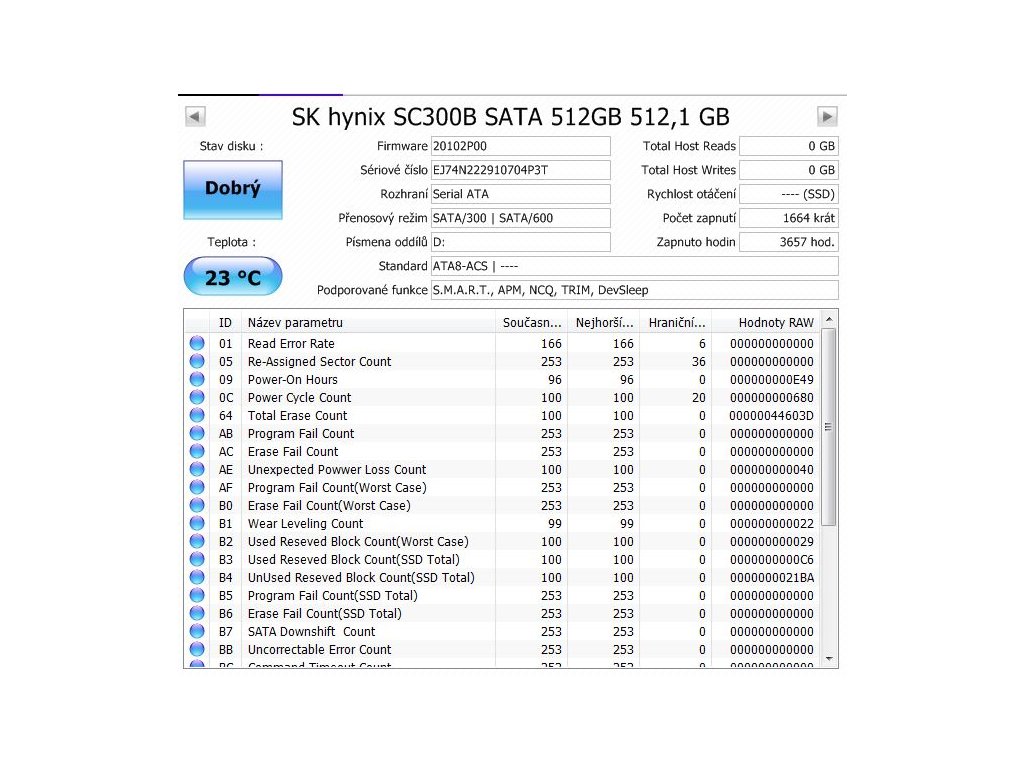Click status icon for AB Program Fail Count
The image size is (1024, 768).
pos(197,433)
